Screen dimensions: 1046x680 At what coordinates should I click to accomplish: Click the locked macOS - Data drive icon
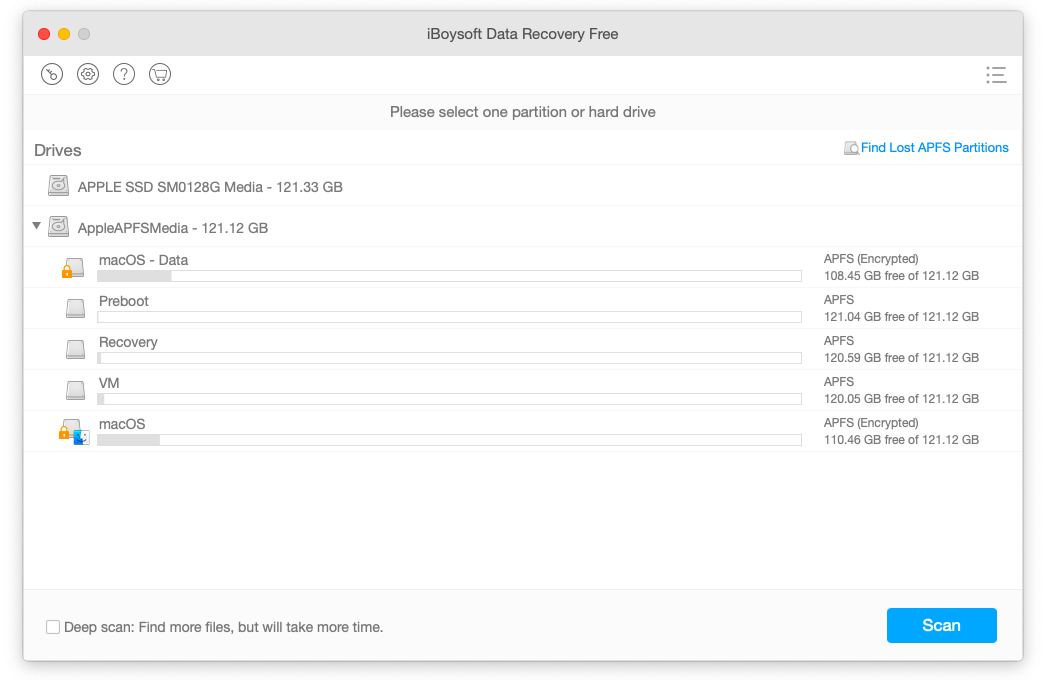tap(73, 268)
